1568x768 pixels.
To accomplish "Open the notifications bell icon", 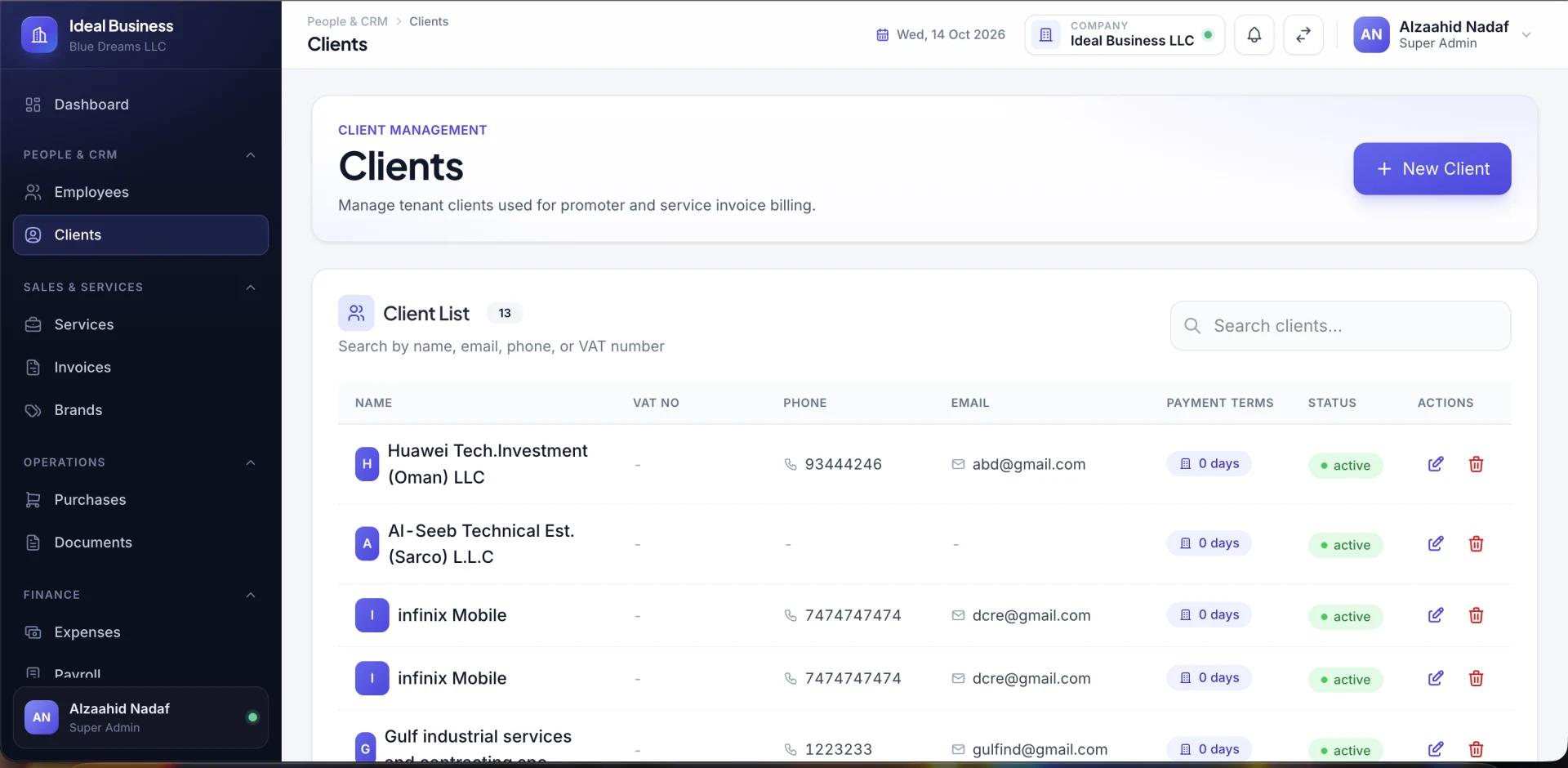I will (x=1254, y=34).
